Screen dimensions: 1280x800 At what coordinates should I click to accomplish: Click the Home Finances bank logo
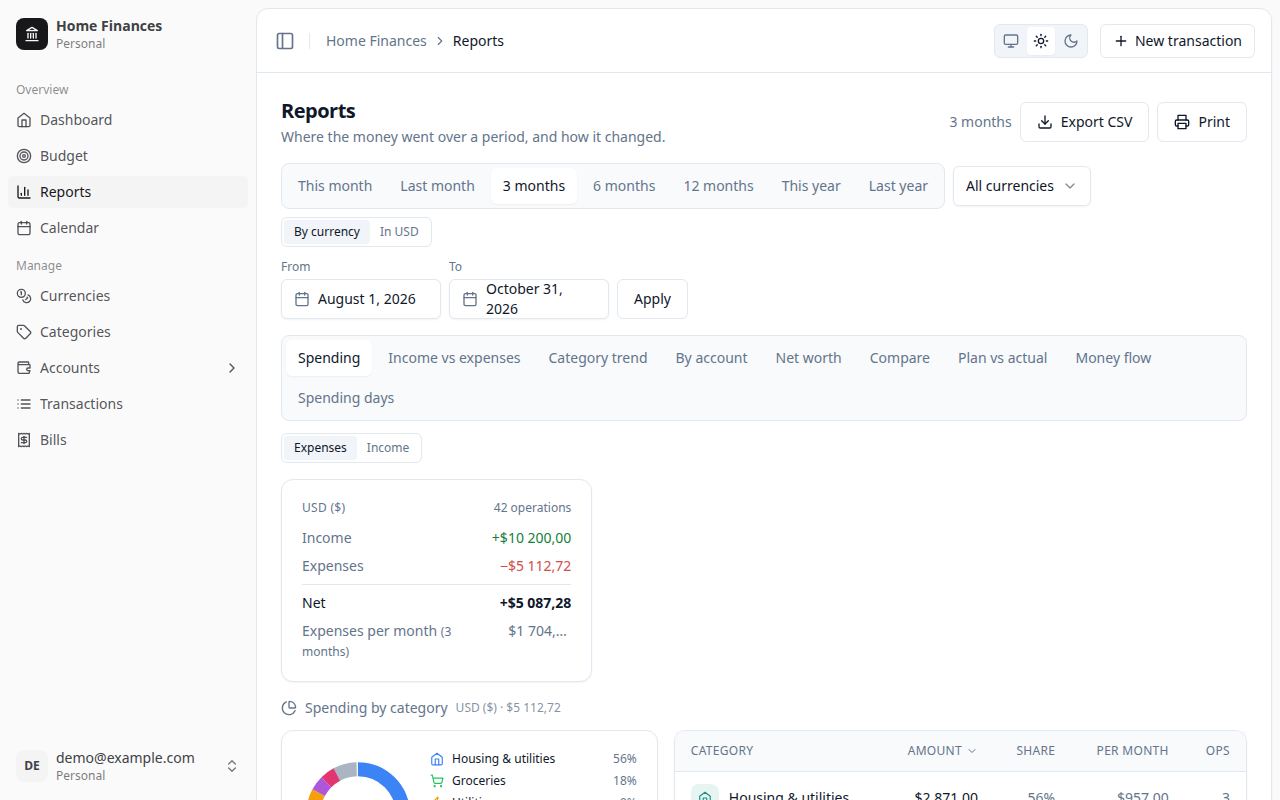click(x=32, y=34)
